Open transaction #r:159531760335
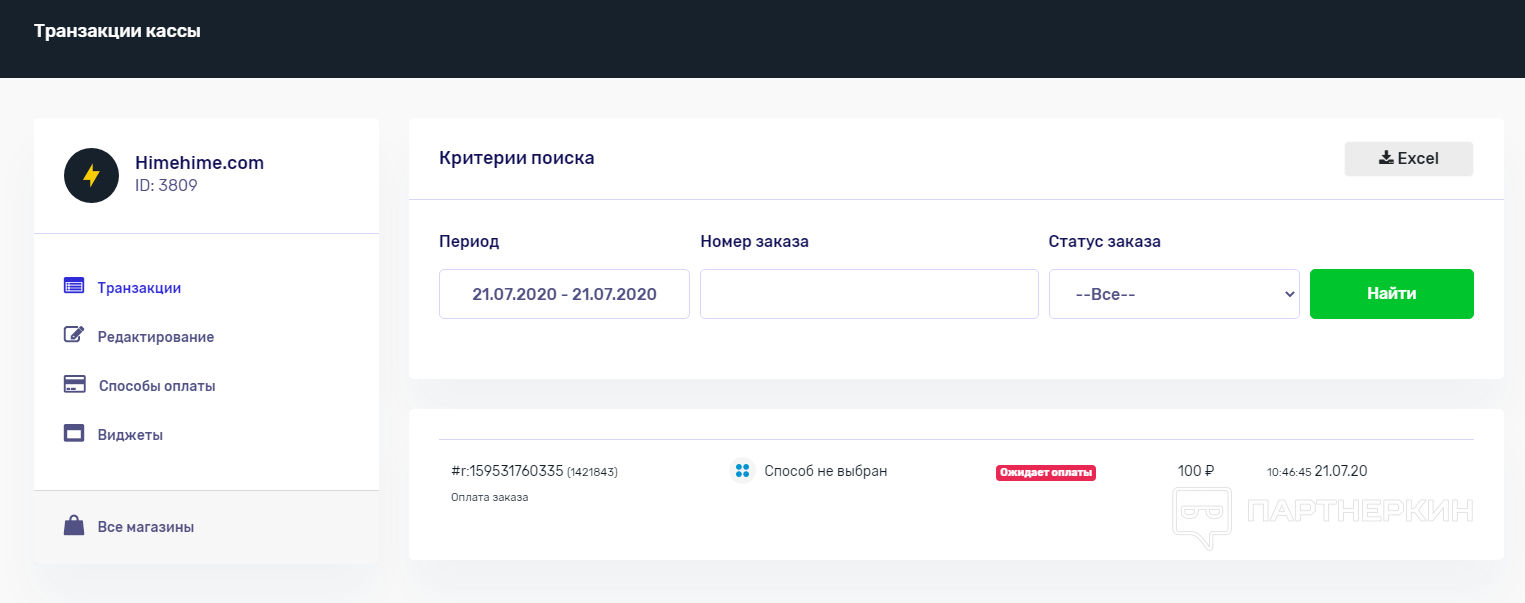The image size is (1525, 603). coord(508,471)
